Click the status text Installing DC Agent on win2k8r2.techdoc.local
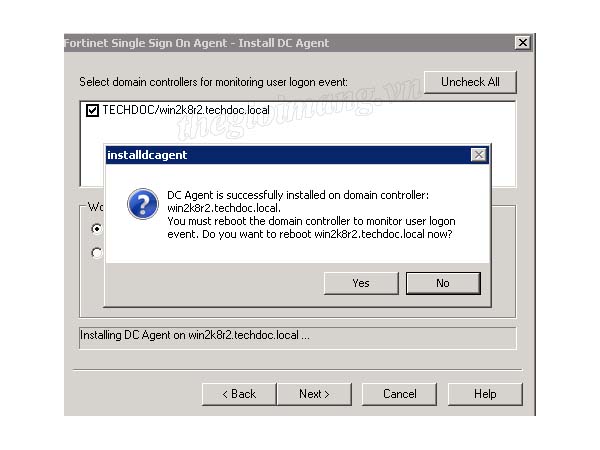 195,335
